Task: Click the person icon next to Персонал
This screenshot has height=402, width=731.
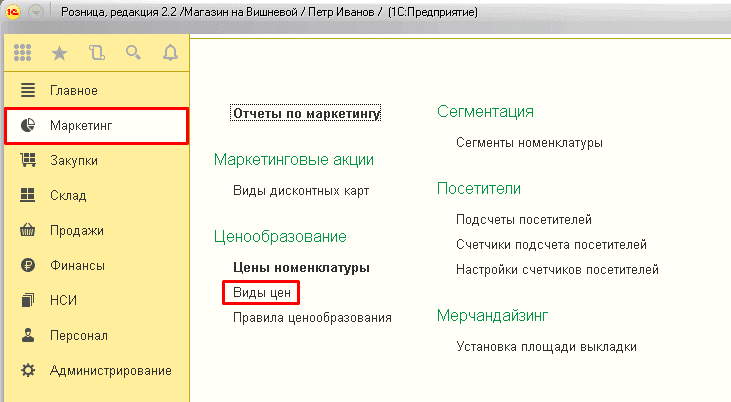Action: click(28, 335)
